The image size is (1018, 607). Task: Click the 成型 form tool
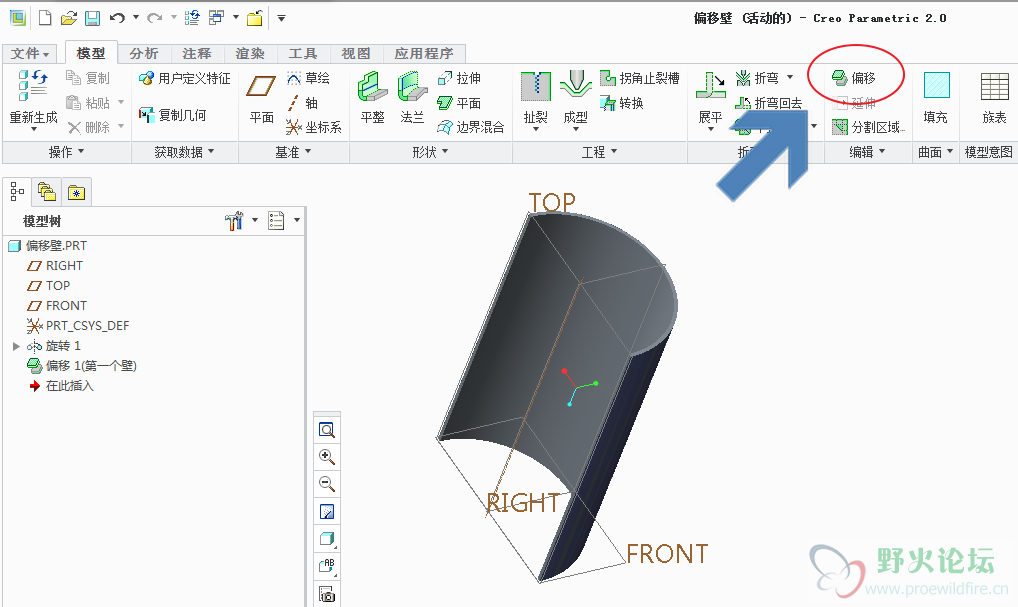[575, 101]
